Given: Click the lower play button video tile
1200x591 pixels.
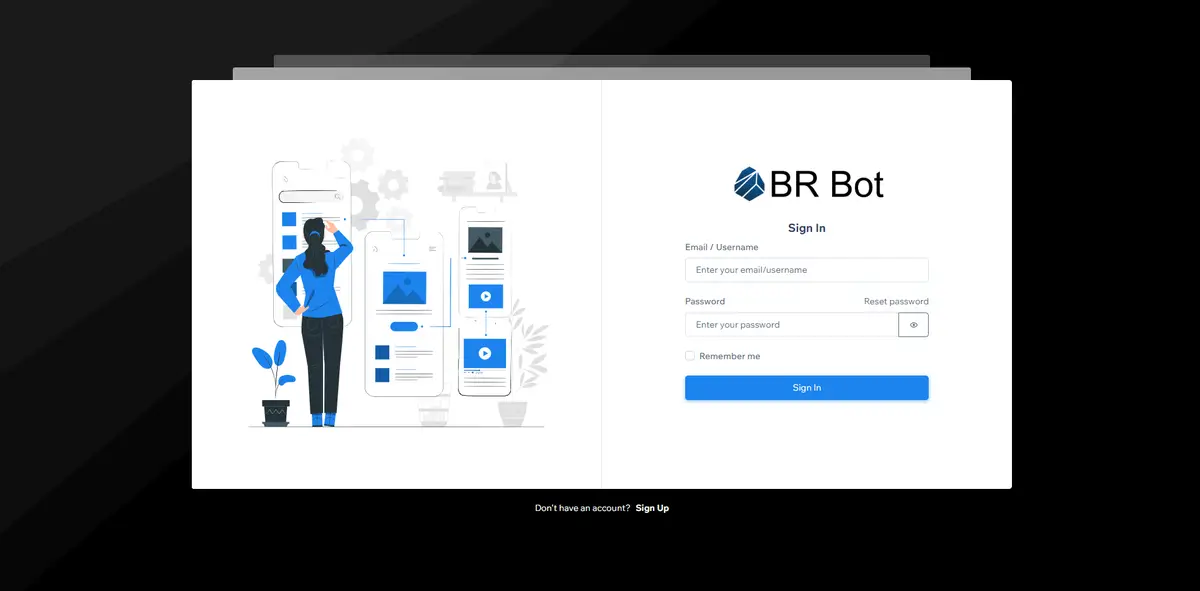Looking at the screenshot, I should tap(485, 353).
